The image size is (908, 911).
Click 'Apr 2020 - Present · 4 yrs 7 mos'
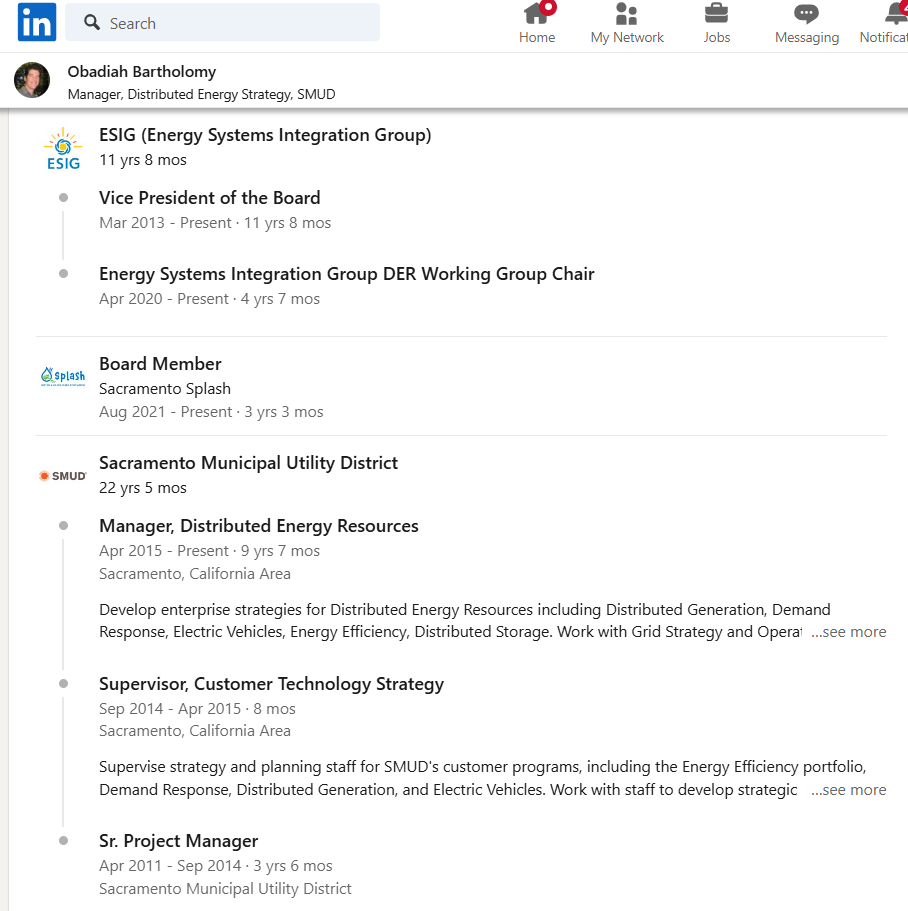[x=209, y=299]
